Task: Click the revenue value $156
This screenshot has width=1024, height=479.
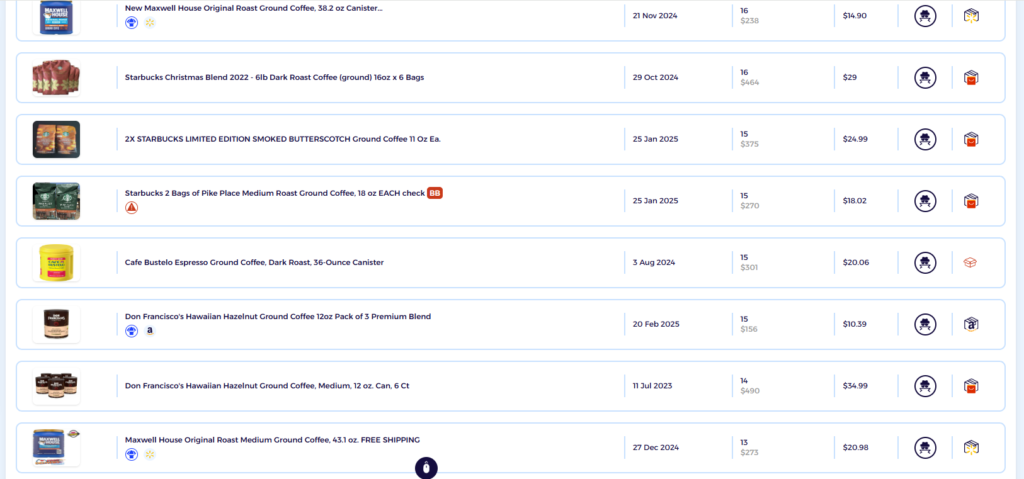Action: point(749,329)
